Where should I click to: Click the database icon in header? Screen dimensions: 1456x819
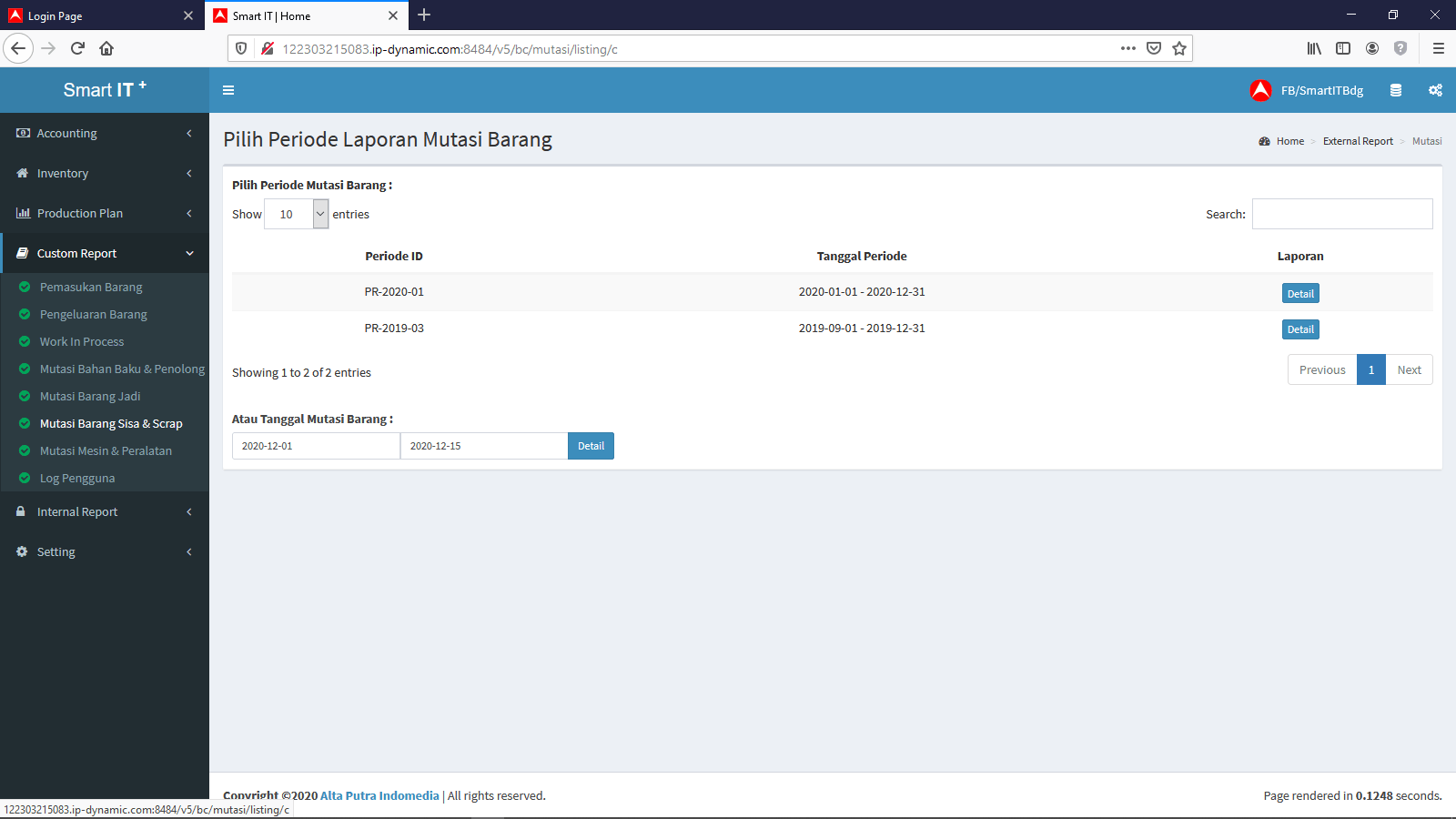(1395, 90)
